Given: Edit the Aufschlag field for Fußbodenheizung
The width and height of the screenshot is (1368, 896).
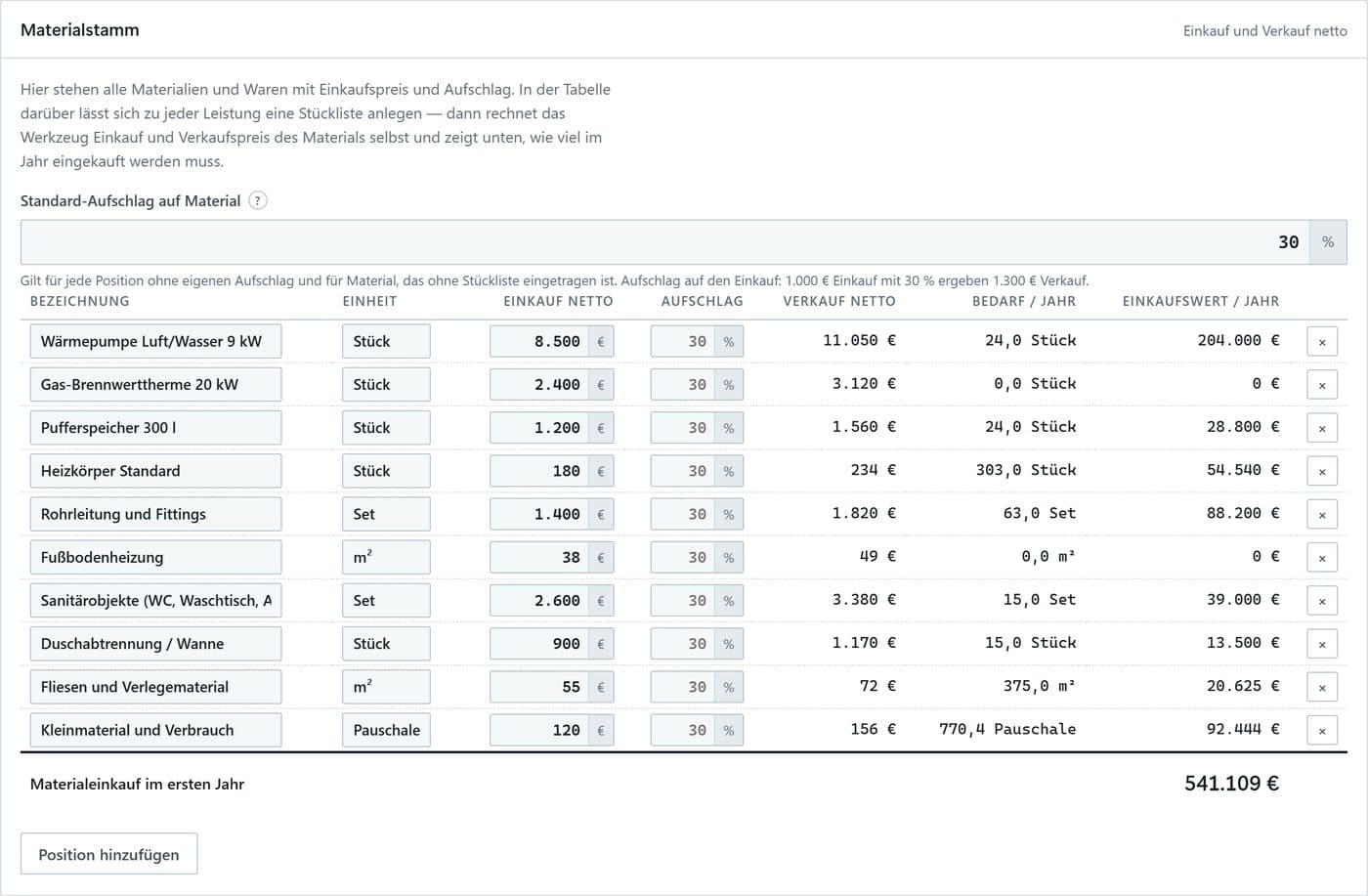Looking at the screenshot, I should click(x=683, y=557).
